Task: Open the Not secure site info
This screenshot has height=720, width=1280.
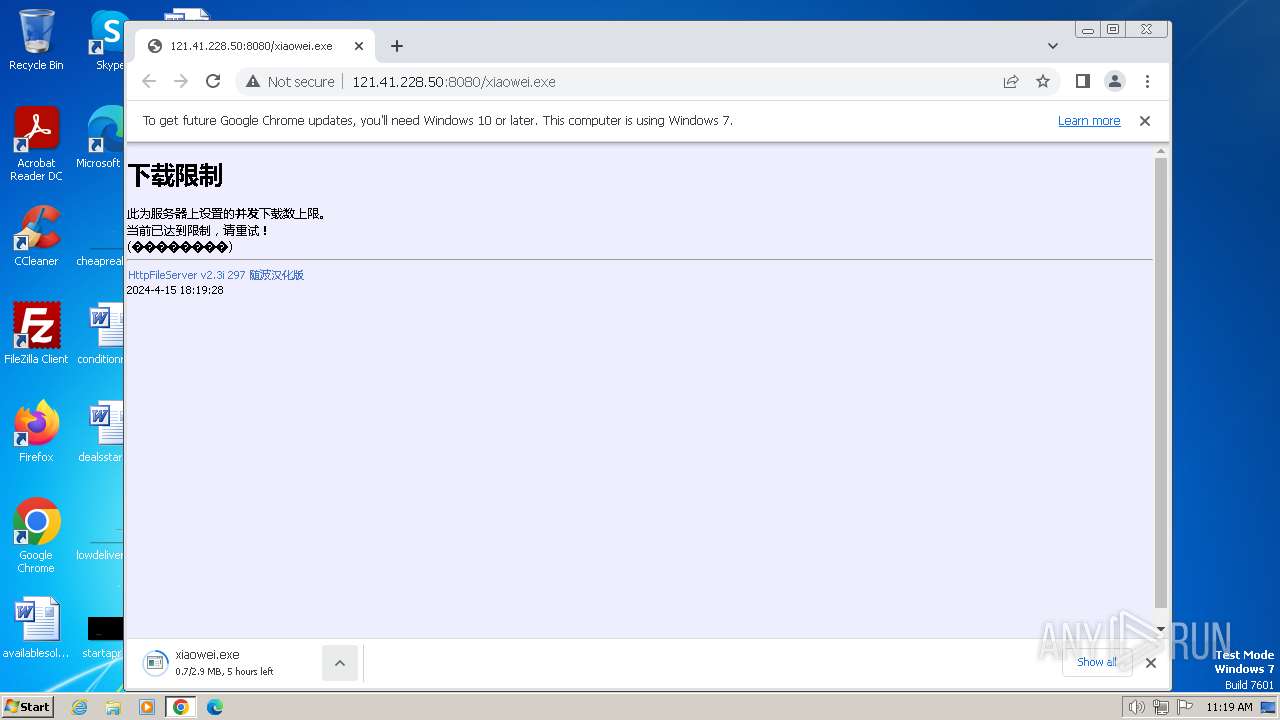Action: coord(290,82)
